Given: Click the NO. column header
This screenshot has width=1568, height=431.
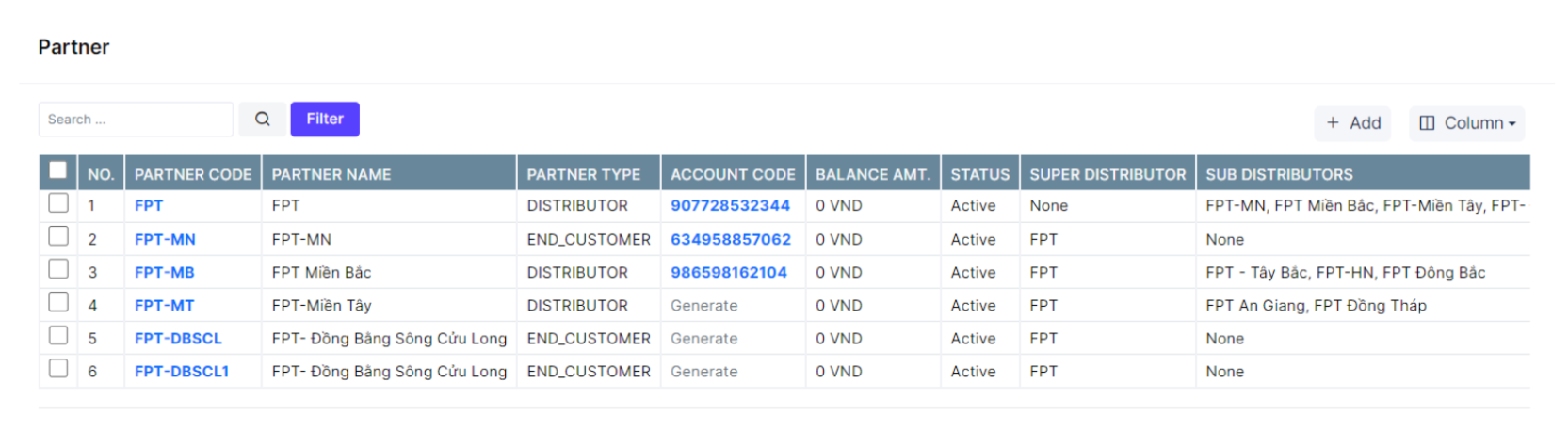Looking at the screenshot, I should point(101,174).
